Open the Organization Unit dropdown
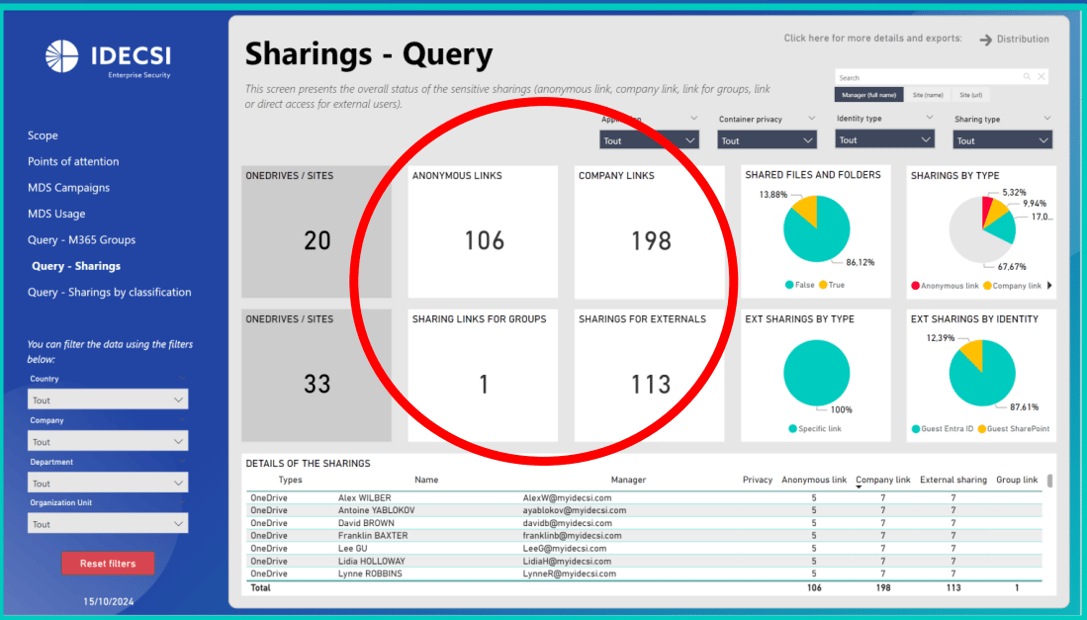This screenshot has height=620, width=1087. (108, 524)
